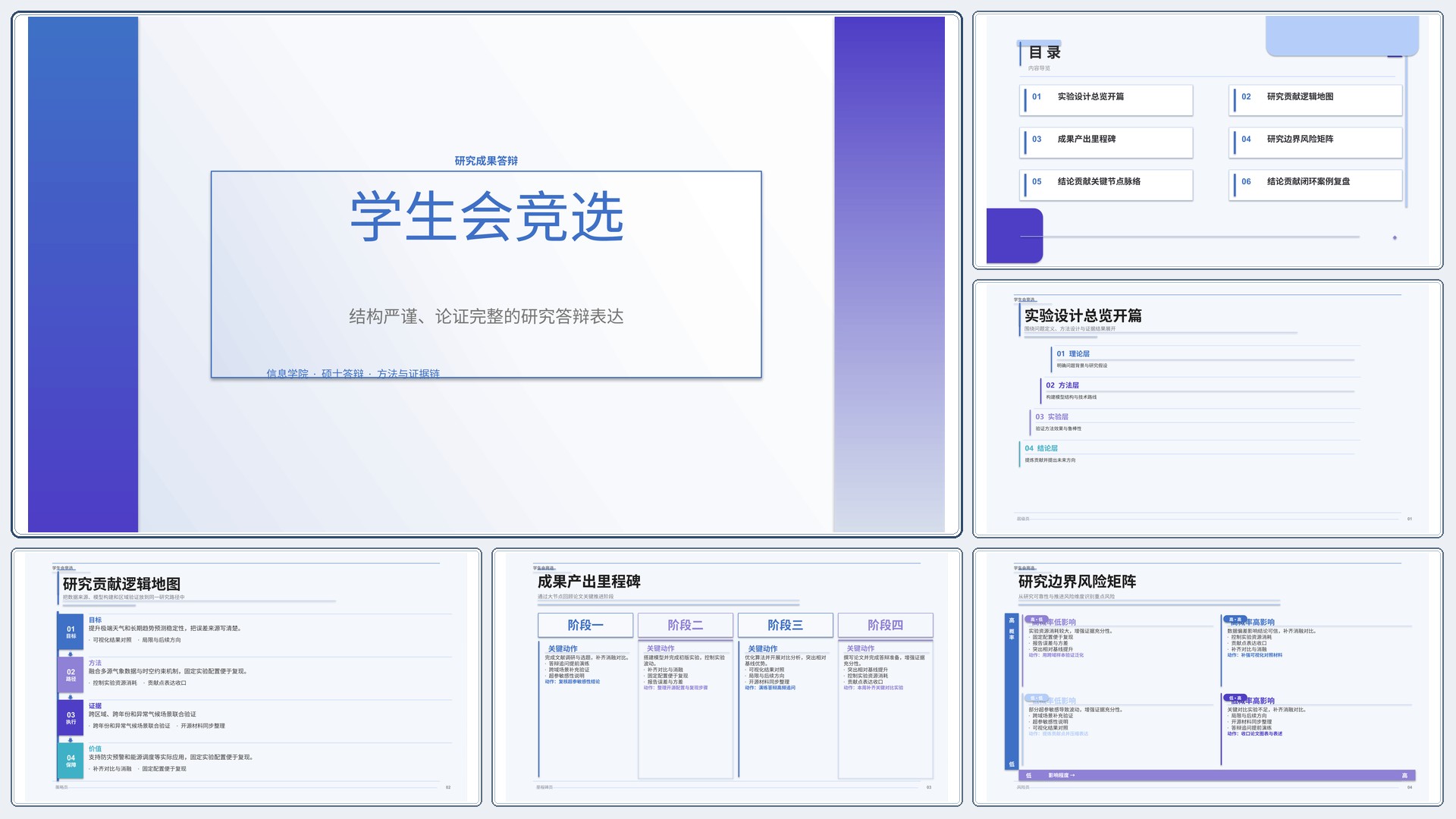Open the 学生会竞选 cover slide thumbnail
Screen dimensions: 1456x819
[x=486, y=274]
